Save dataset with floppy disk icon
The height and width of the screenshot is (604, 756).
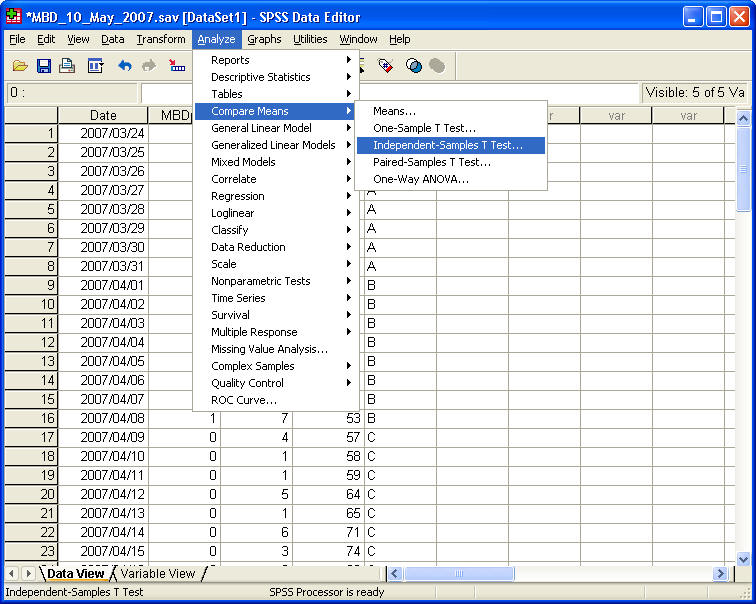coord(43,66)
